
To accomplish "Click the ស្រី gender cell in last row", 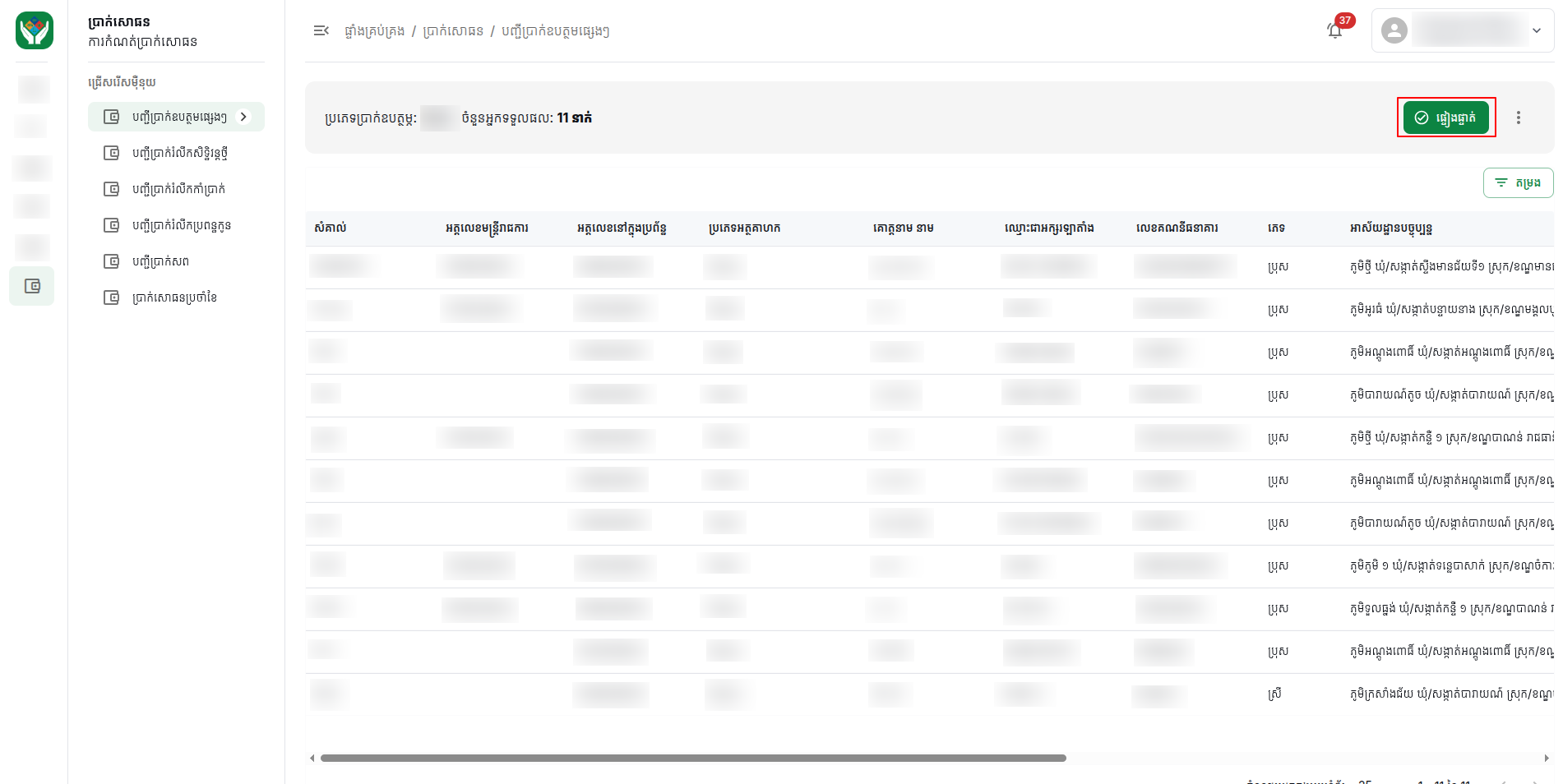I will point(1274,694).
